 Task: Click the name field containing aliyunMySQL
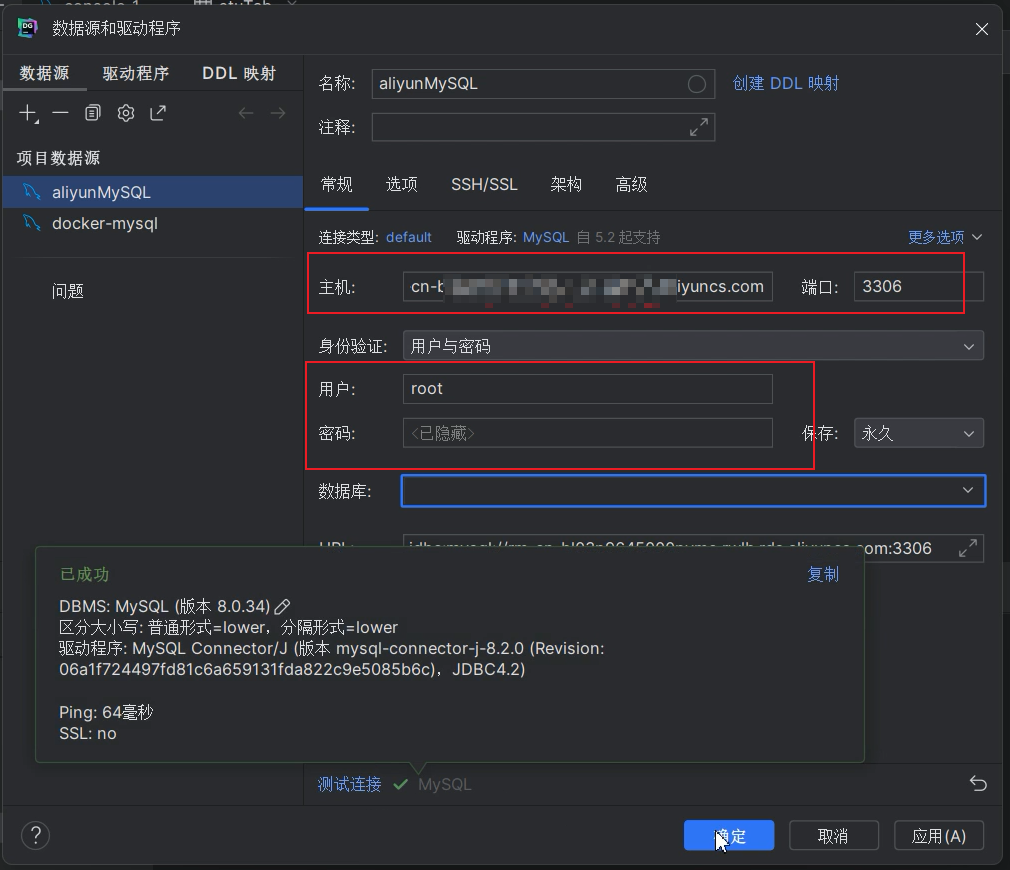coord(543,84)
